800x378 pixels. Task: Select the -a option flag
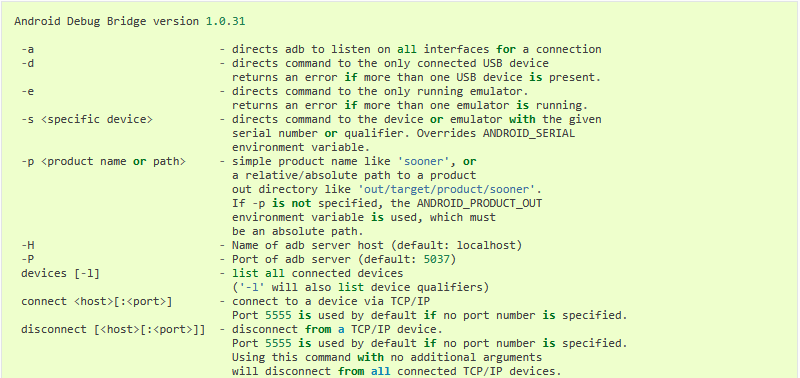(28, 49)
